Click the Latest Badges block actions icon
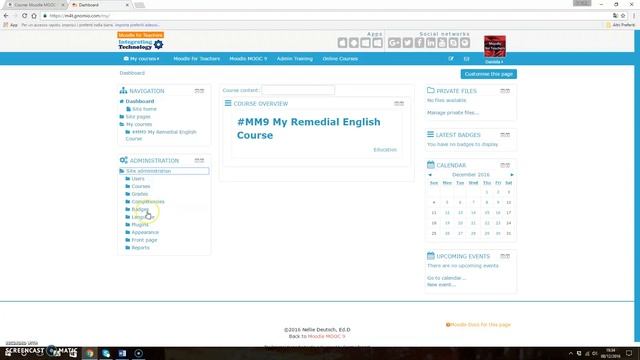 [x=505, y=135]
